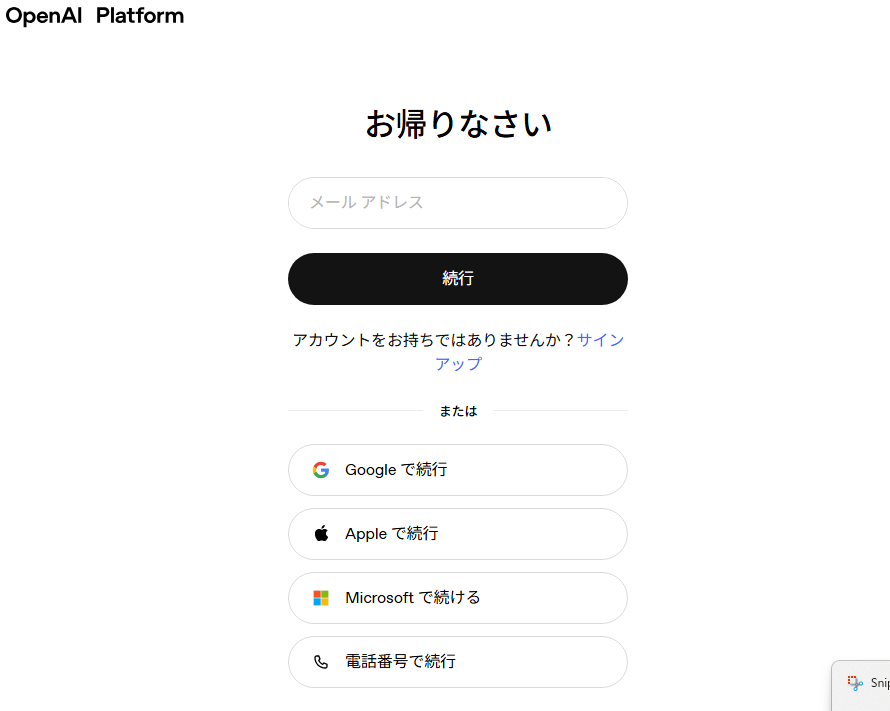This screenshot has width=890, height=711.
Task: Select the Microsoft で続ける sign-in button
Action: [457, 598]
